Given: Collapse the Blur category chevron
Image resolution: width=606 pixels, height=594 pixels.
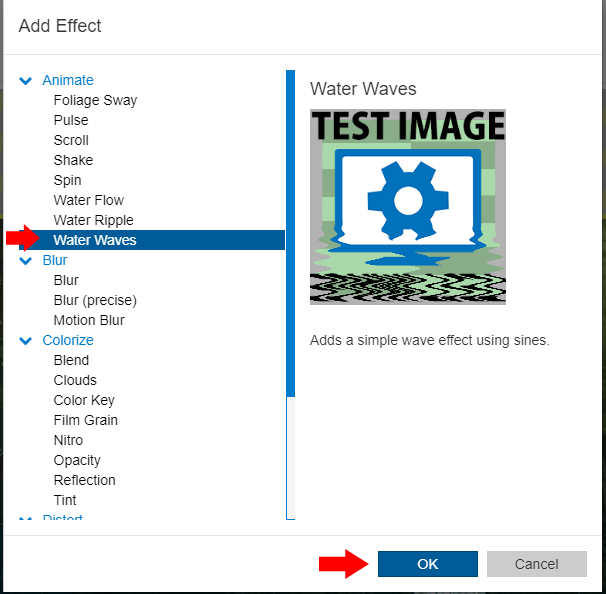Looking at the screenshot, I should click(x=26, y=260).
